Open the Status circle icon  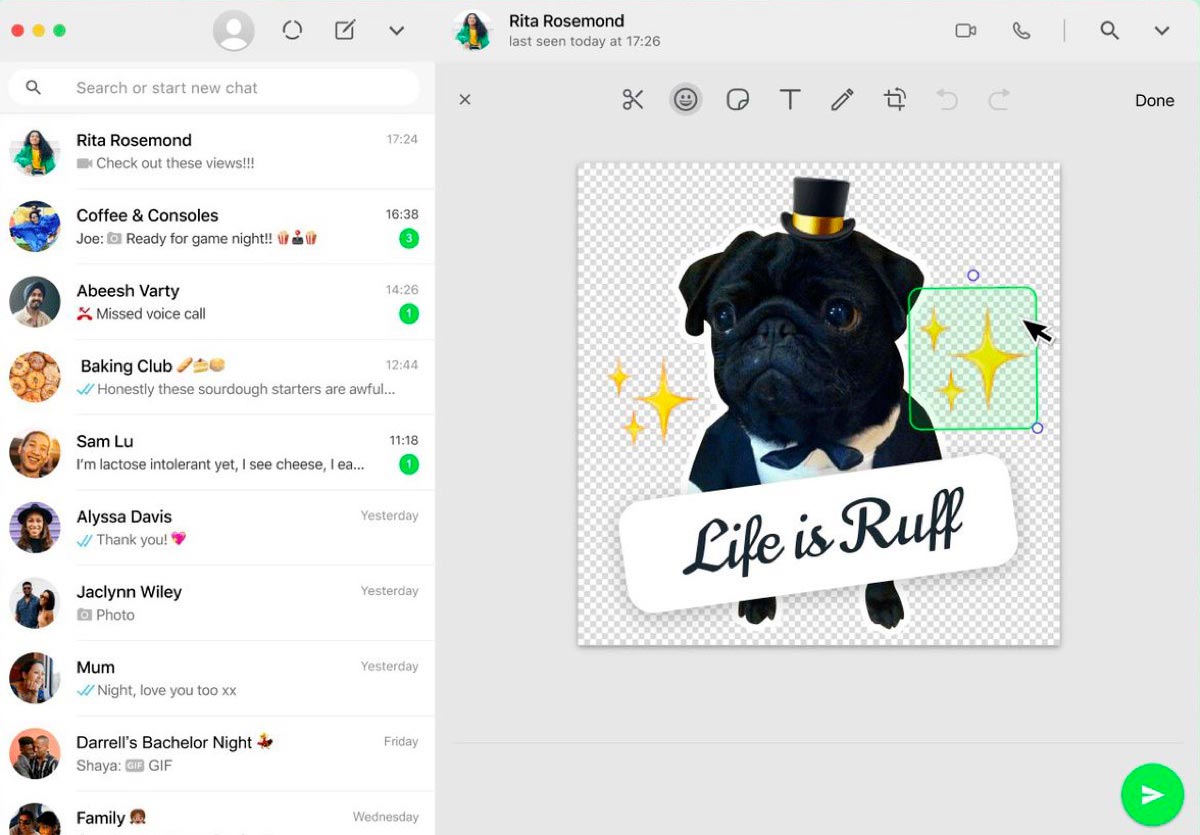pyautogui.click(x=292, y=31)
